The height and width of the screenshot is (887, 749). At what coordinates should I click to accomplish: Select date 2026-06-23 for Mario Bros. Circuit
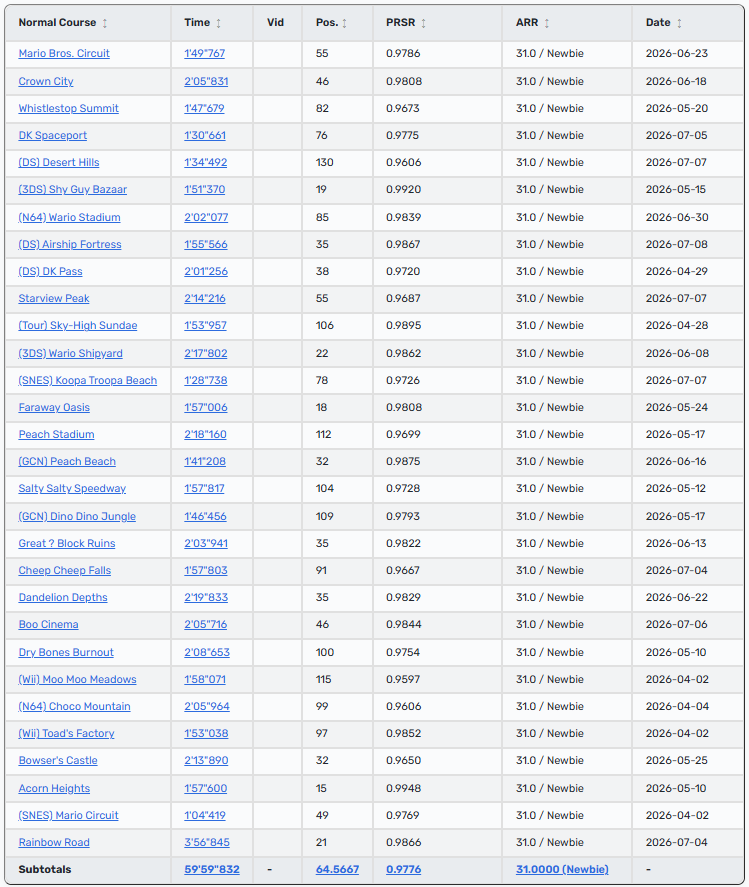[x=677, y=54]
